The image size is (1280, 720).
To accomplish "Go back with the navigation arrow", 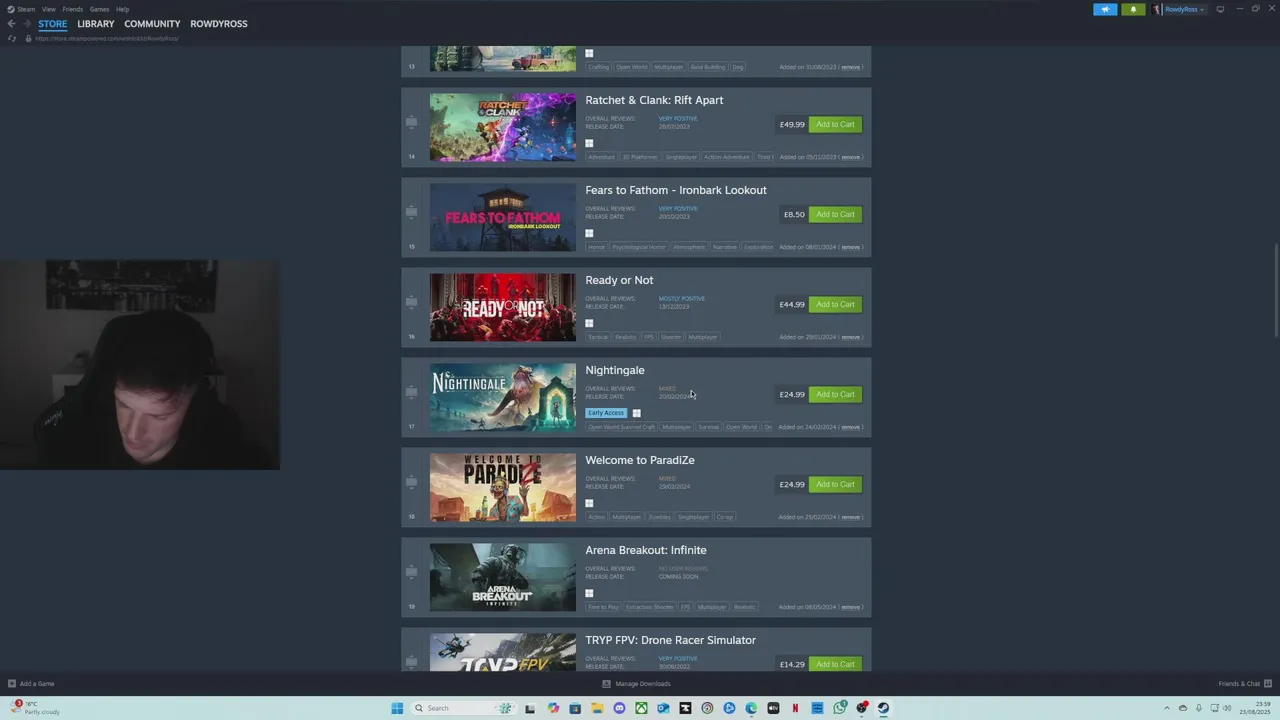I will [x=11, y=23].
